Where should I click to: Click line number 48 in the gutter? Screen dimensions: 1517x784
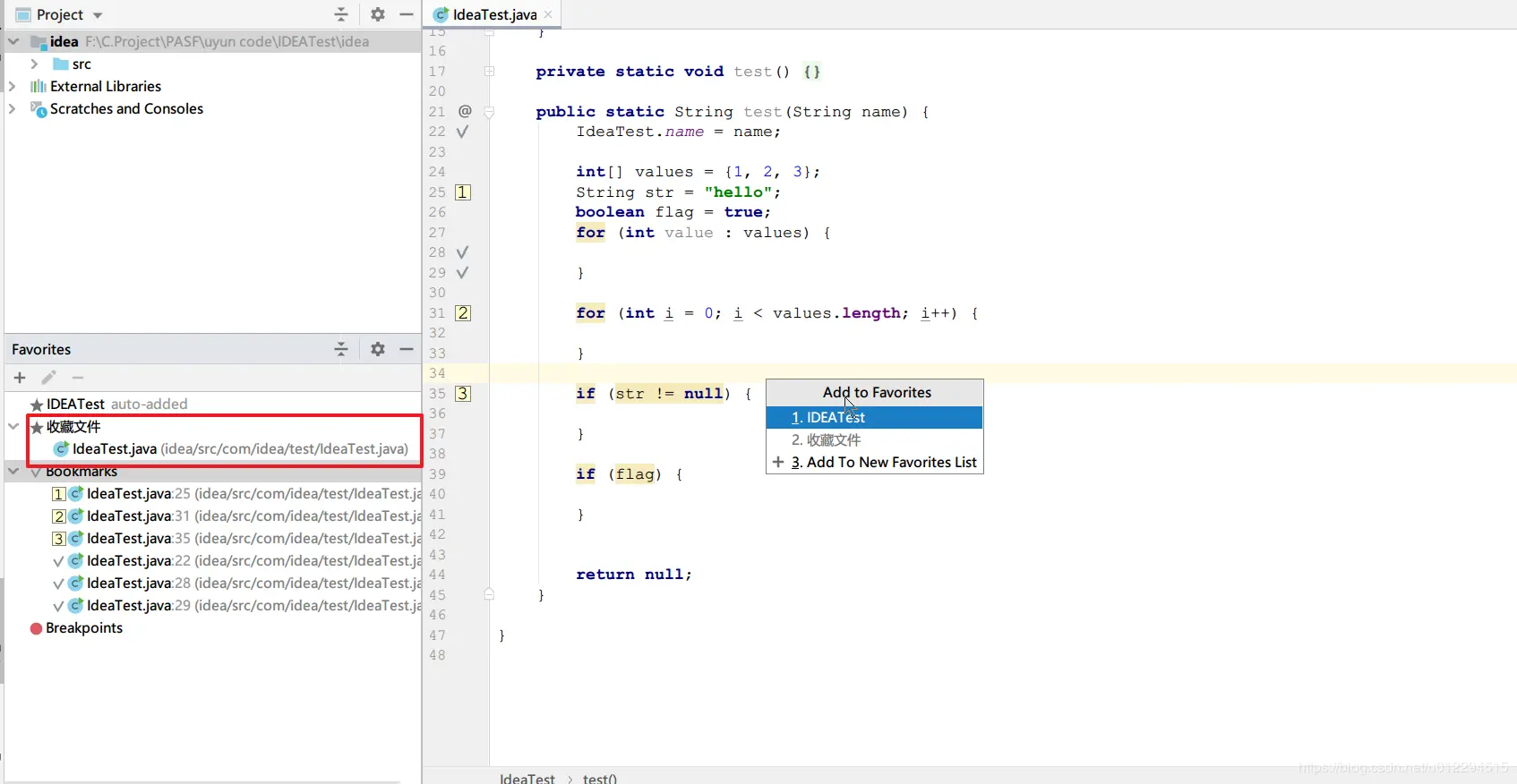point(437,655)
